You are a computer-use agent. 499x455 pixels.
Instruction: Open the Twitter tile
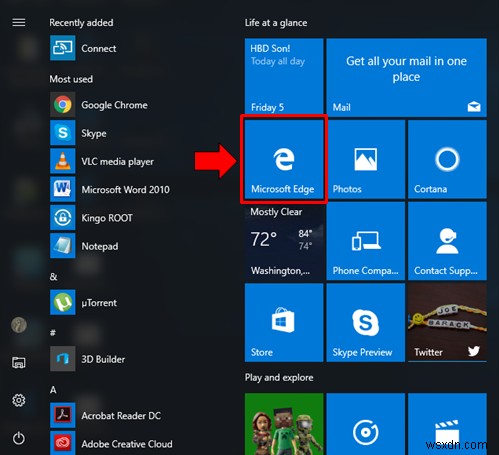447,323
